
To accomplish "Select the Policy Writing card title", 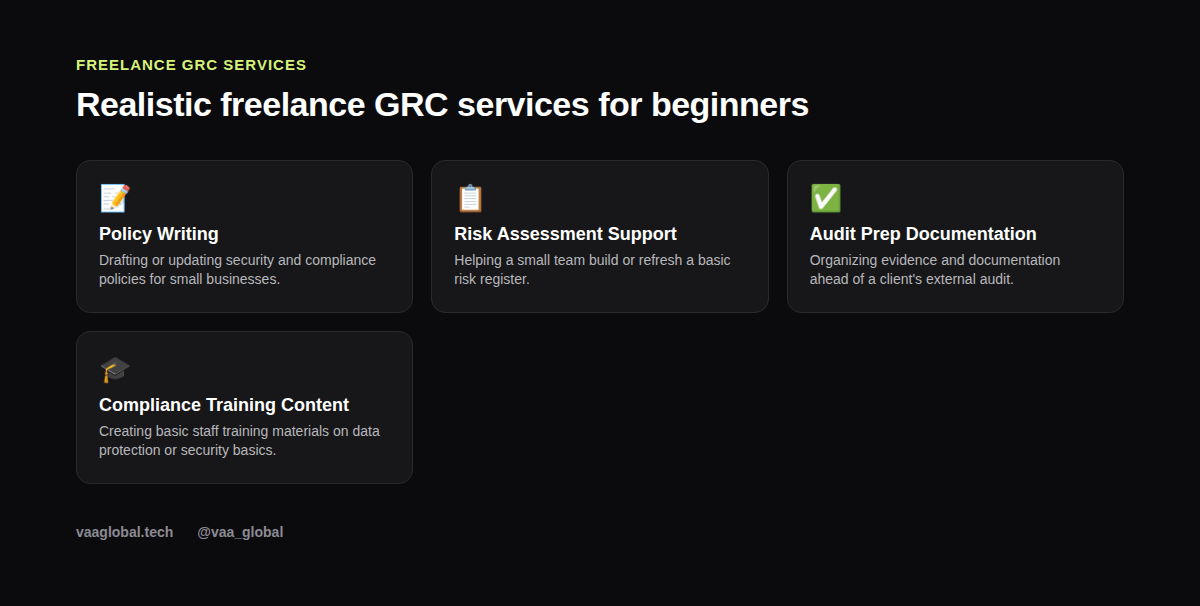I will pos(159,234).
